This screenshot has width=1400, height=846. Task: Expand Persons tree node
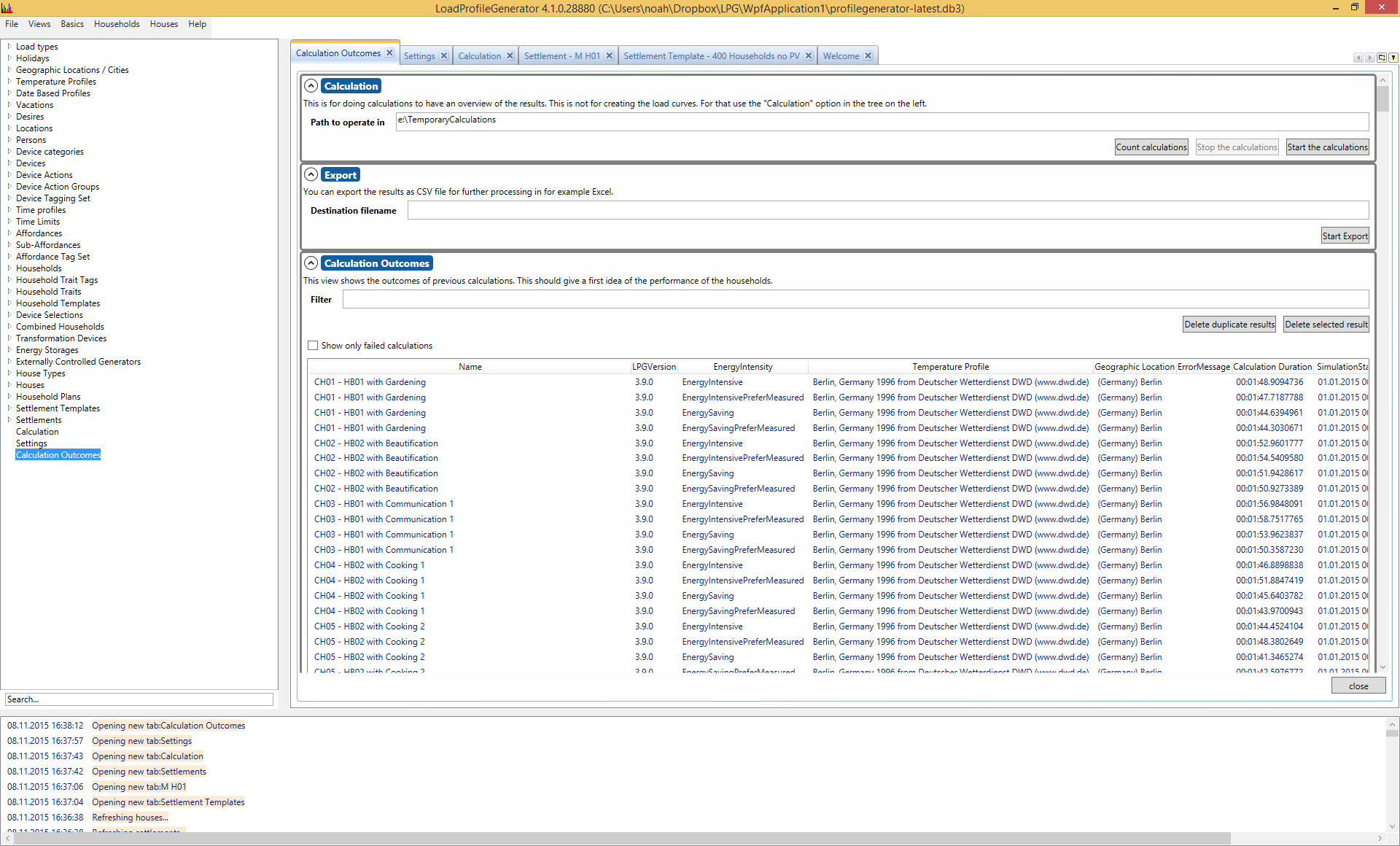[9, 140]
